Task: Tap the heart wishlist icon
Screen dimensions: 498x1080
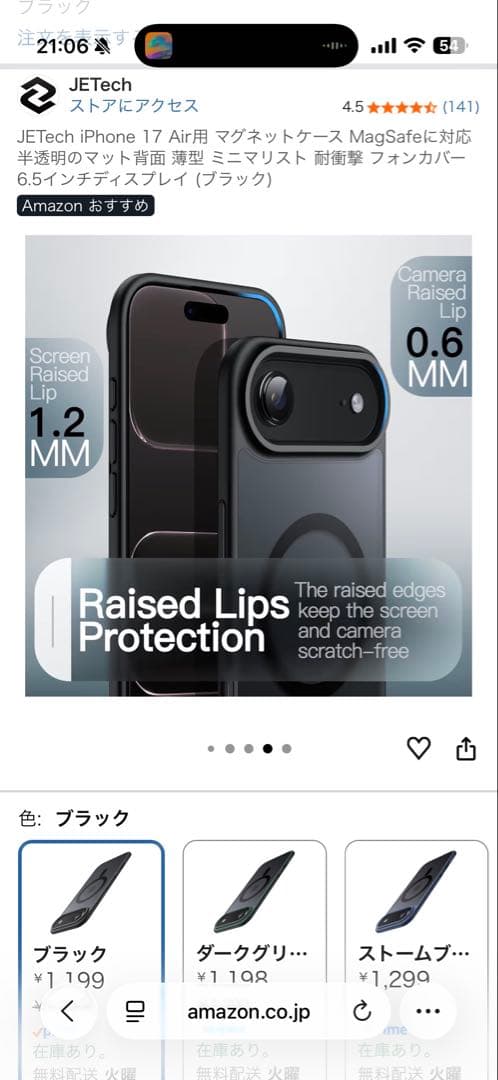Action: pyautogui.click(x=418, y=748)
